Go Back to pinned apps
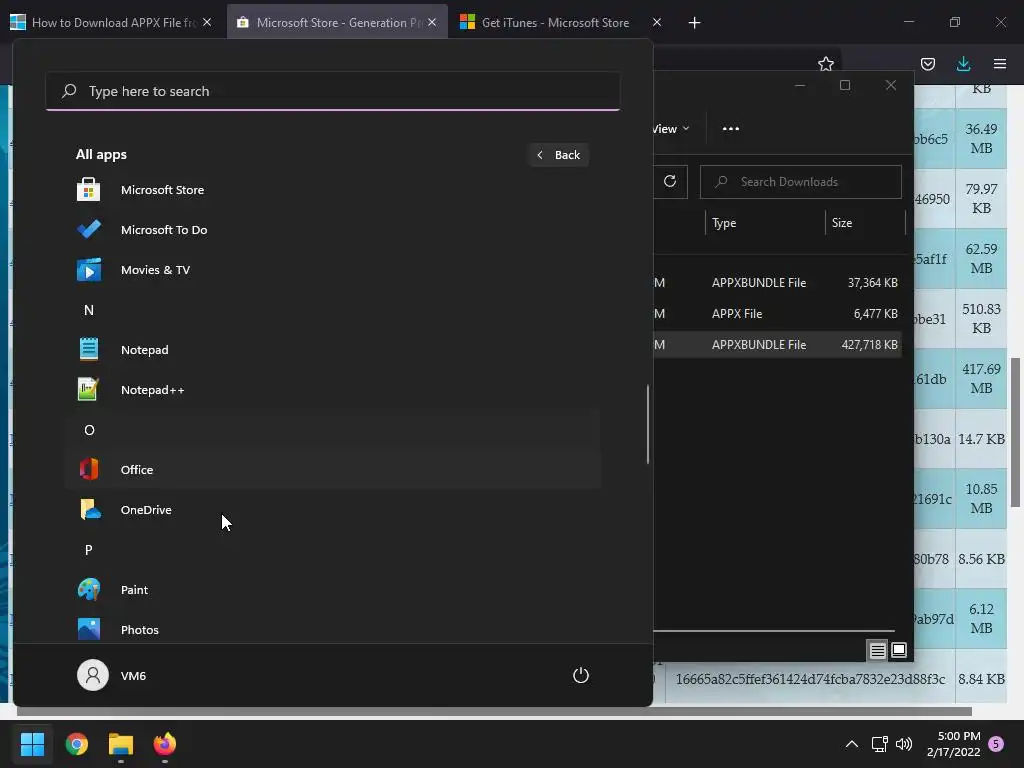This screenshot has width=1024, height=768. (558, 155)
